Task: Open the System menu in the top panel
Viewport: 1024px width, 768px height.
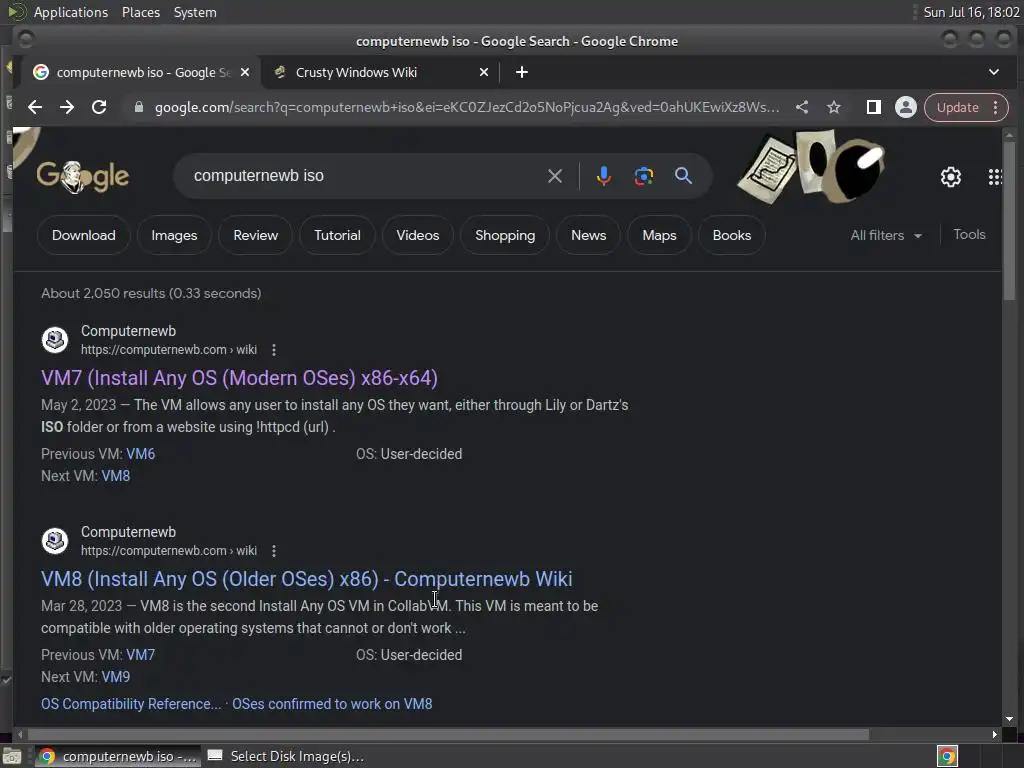Action: pyautogui.click(x=195, y=12)
